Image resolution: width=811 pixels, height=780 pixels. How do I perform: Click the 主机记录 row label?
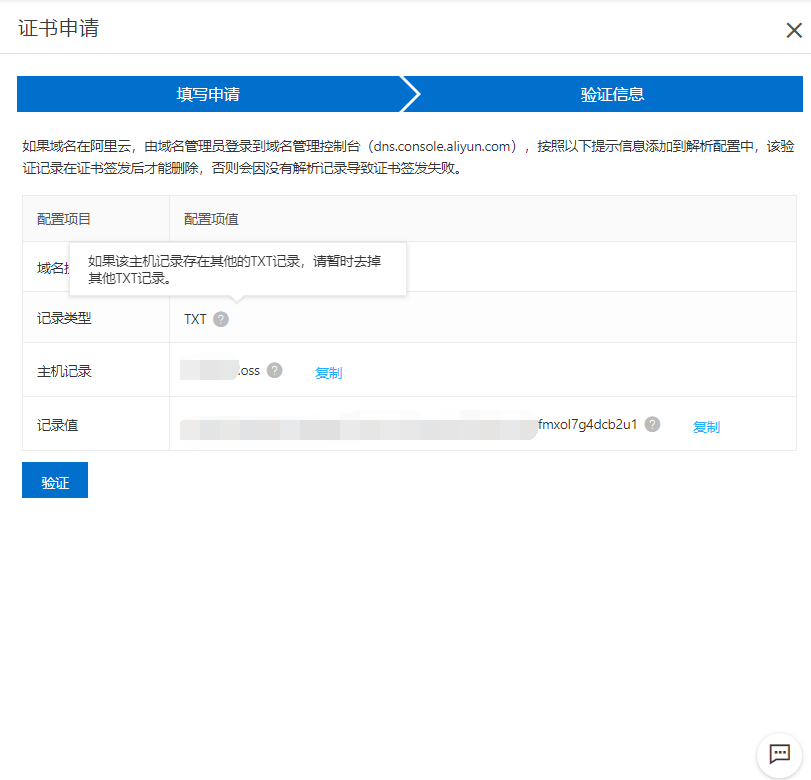(x=64, y=371)
